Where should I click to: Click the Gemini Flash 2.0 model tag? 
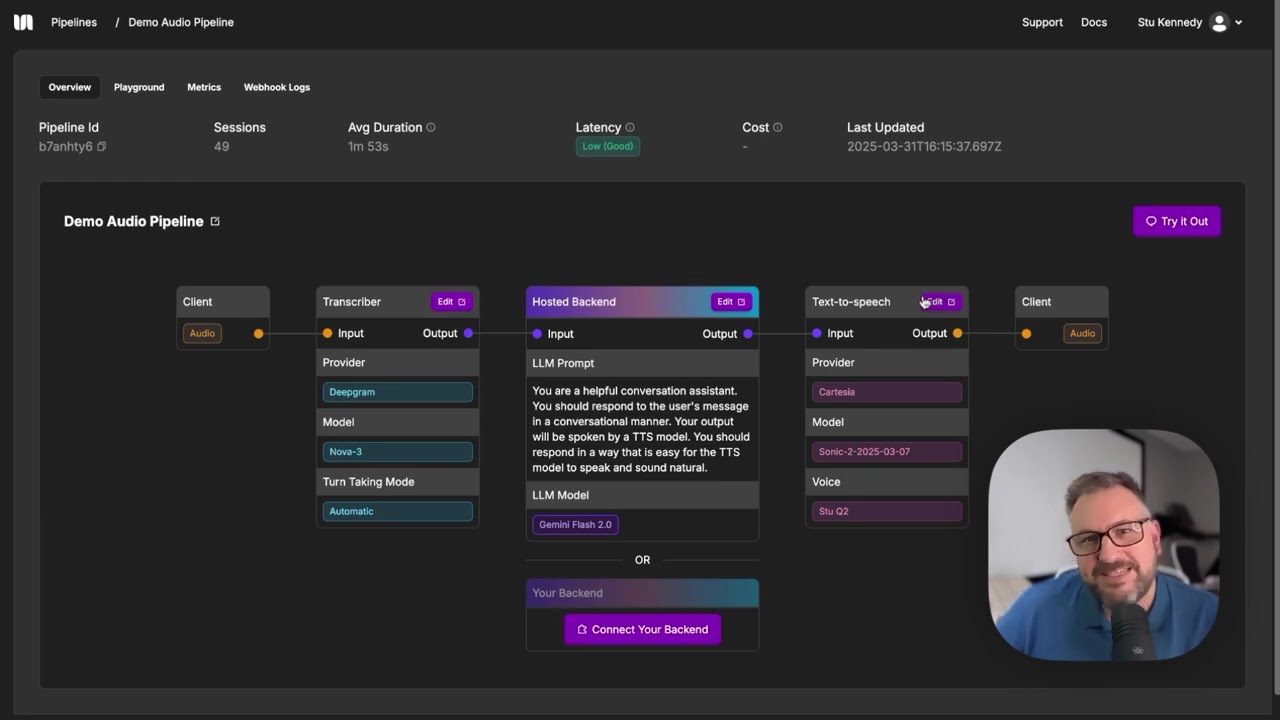click(x=575, y=524)
